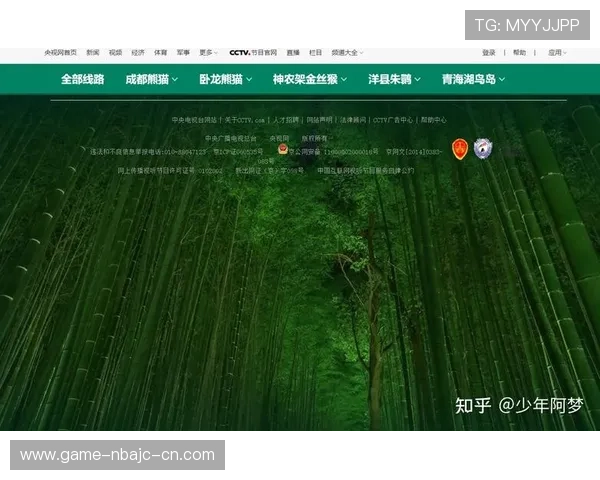Click the red shield badge icon in footer
This screenshot has width=600, height=480.
(x=460, y=149)
